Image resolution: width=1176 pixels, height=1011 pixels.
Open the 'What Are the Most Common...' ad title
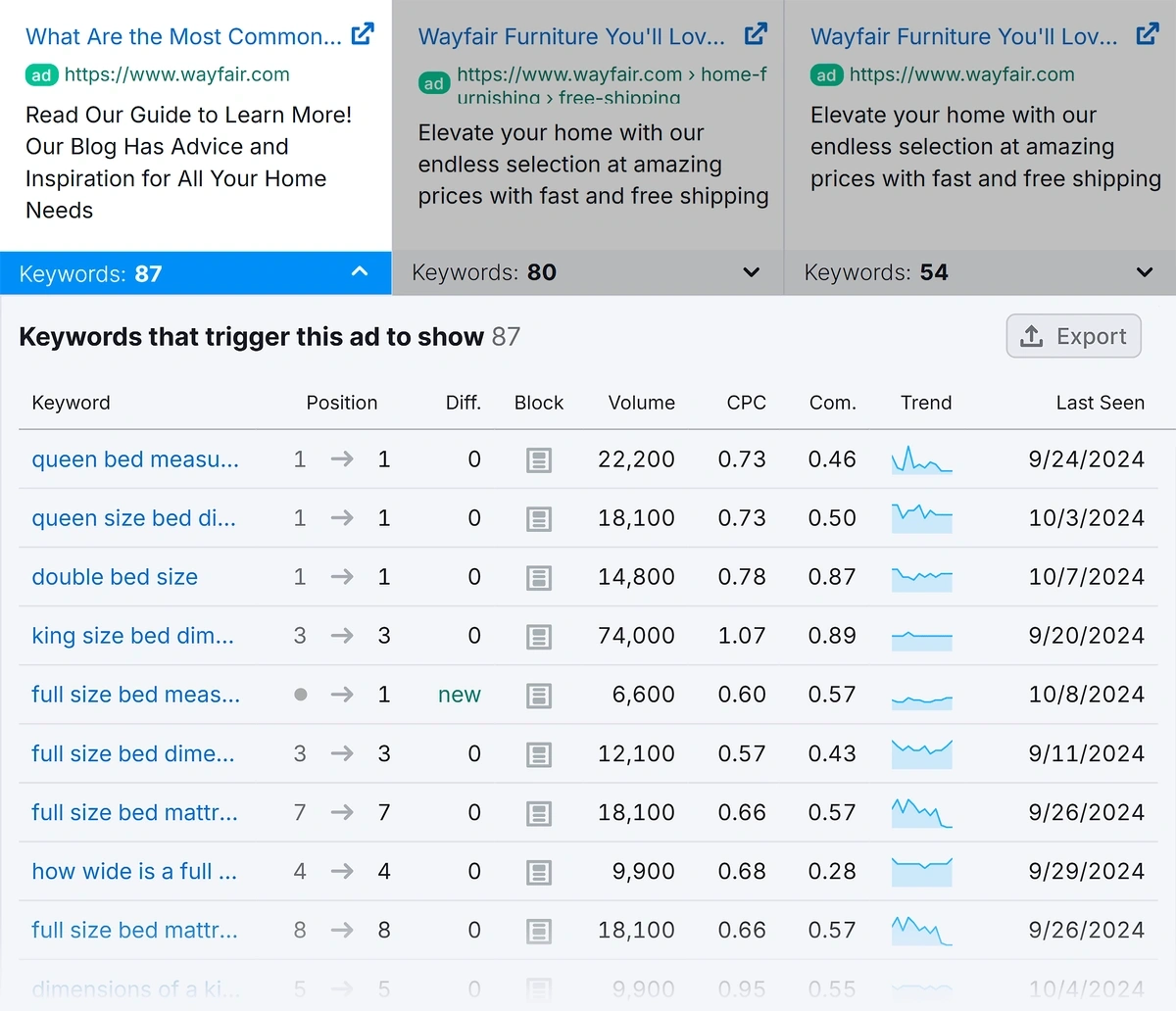183,36
